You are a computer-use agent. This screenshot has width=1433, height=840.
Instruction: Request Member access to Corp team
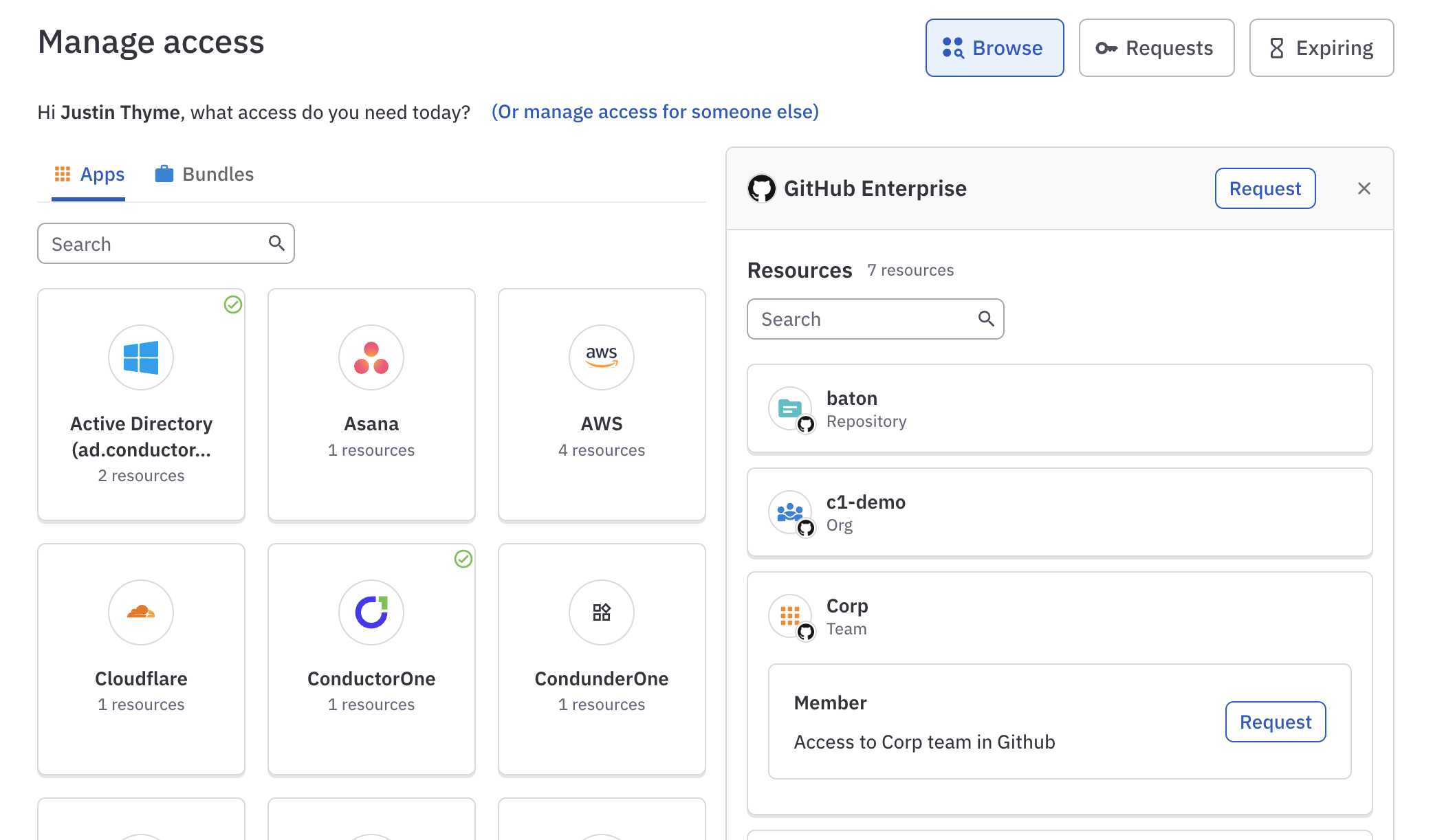1276,722
